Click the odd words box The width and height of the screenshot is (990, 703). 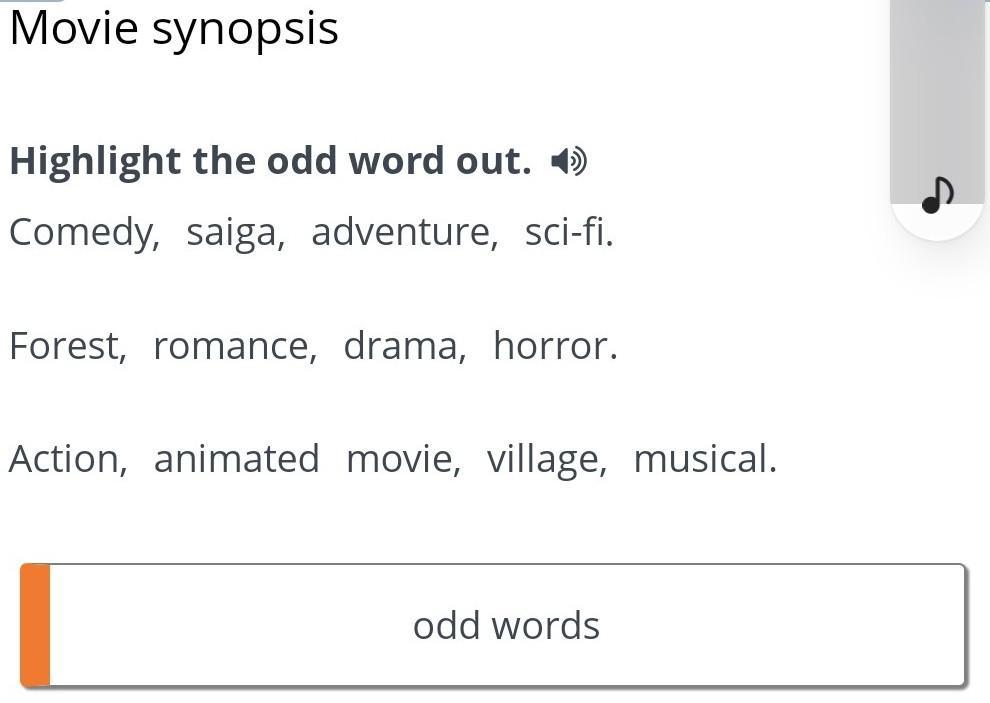tap(506, 626)
